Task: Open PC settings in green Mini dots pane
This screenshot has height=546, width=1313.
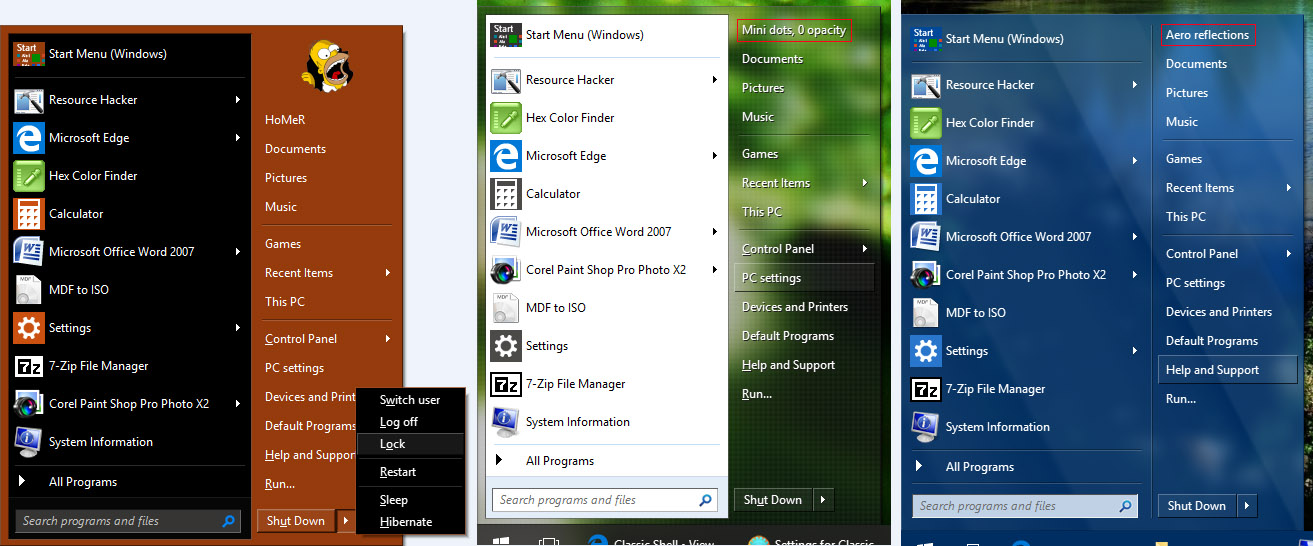Action: (804, 278)
